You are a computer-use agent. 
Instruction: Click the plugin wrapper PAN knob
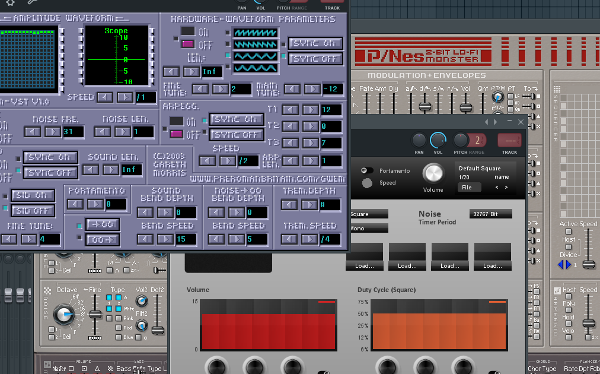tap(419, 140)
